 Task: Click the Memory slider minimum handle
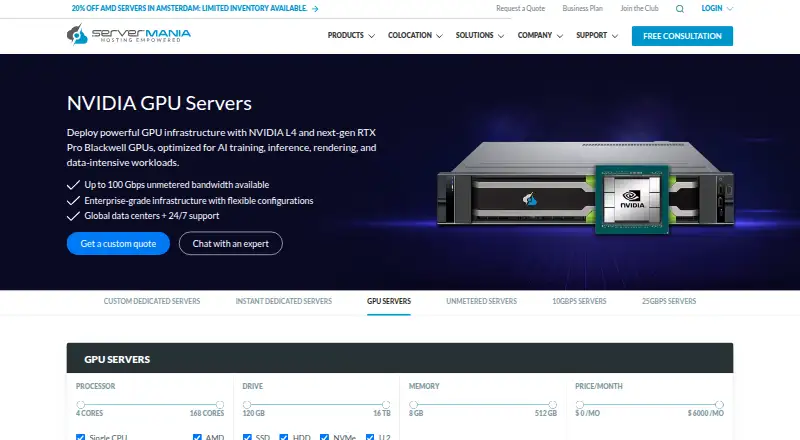413,405
